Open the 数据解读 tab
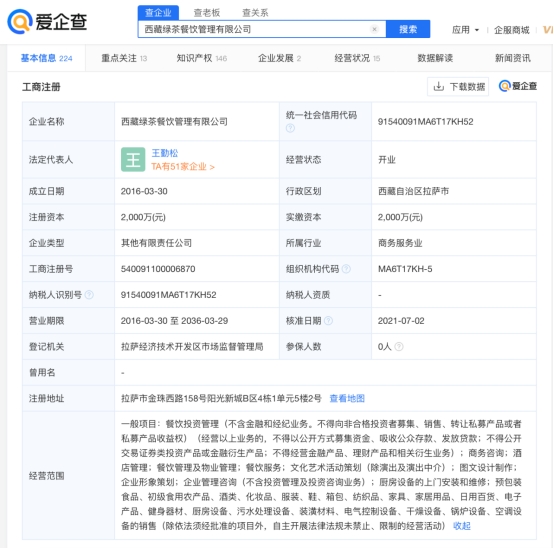Image resolution: width=554 pixels, height=549 pixels. pos(435,58)
